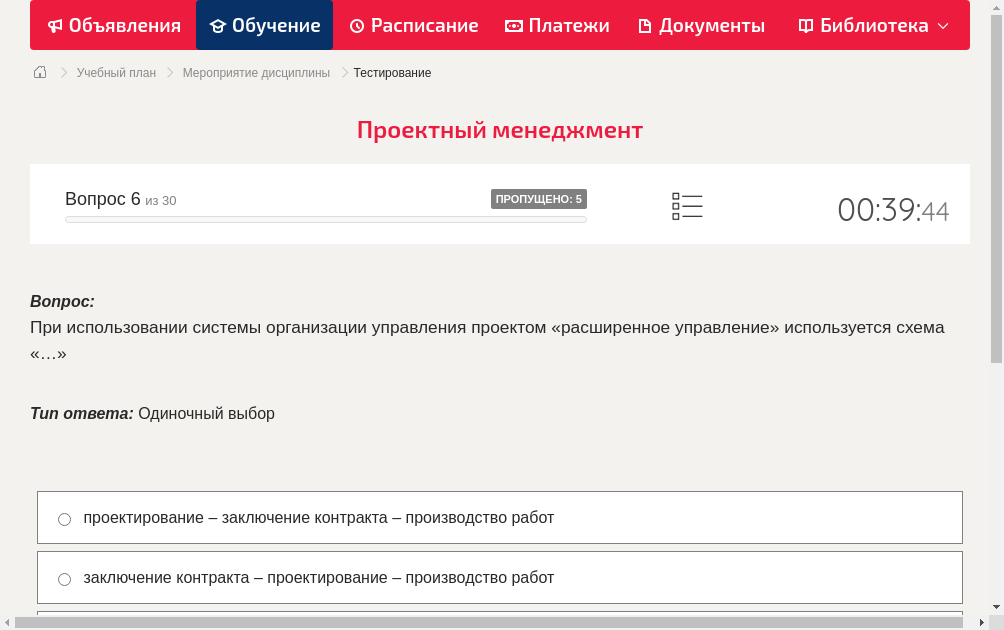Click the question progress bar
The width and height of the screenshot is (1004, 630).
325,219
